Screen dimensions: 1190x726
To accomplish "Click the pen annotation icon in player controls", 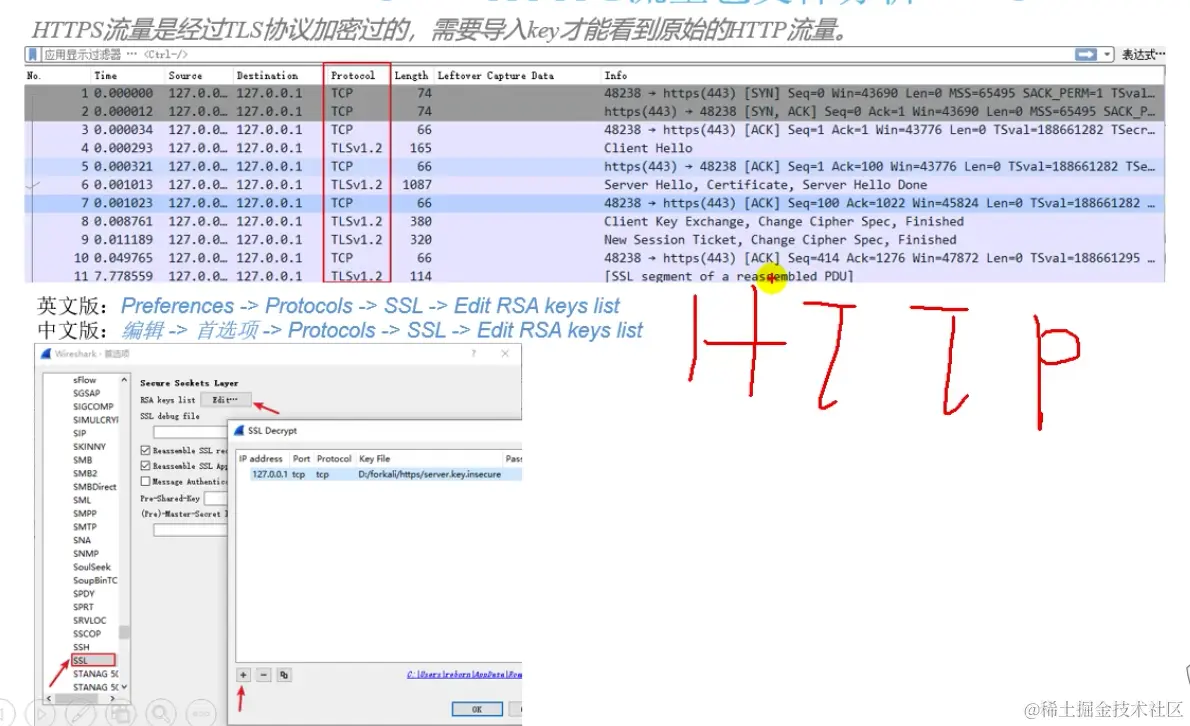I will [x=80, y=713].
